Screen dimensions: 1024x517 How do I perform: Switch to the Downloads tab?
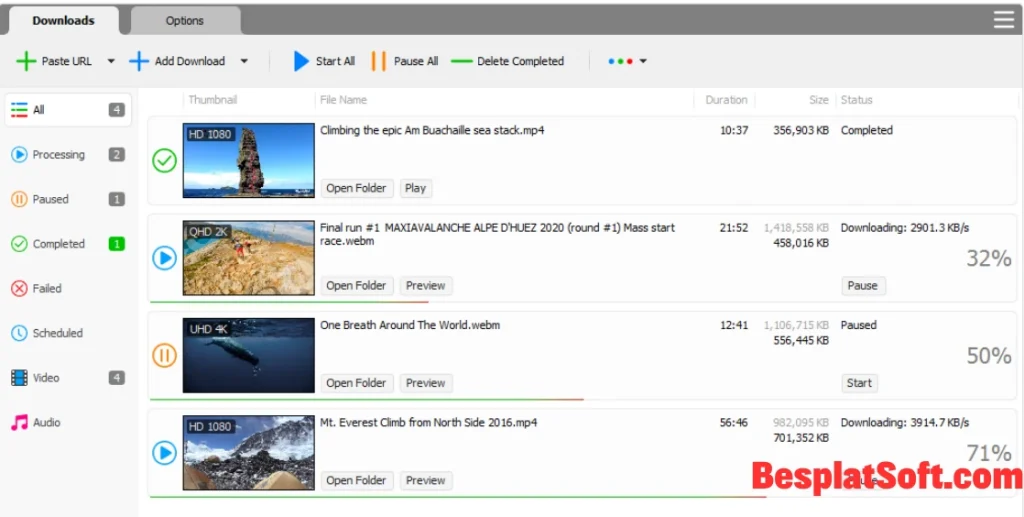(x=63, y=20)
